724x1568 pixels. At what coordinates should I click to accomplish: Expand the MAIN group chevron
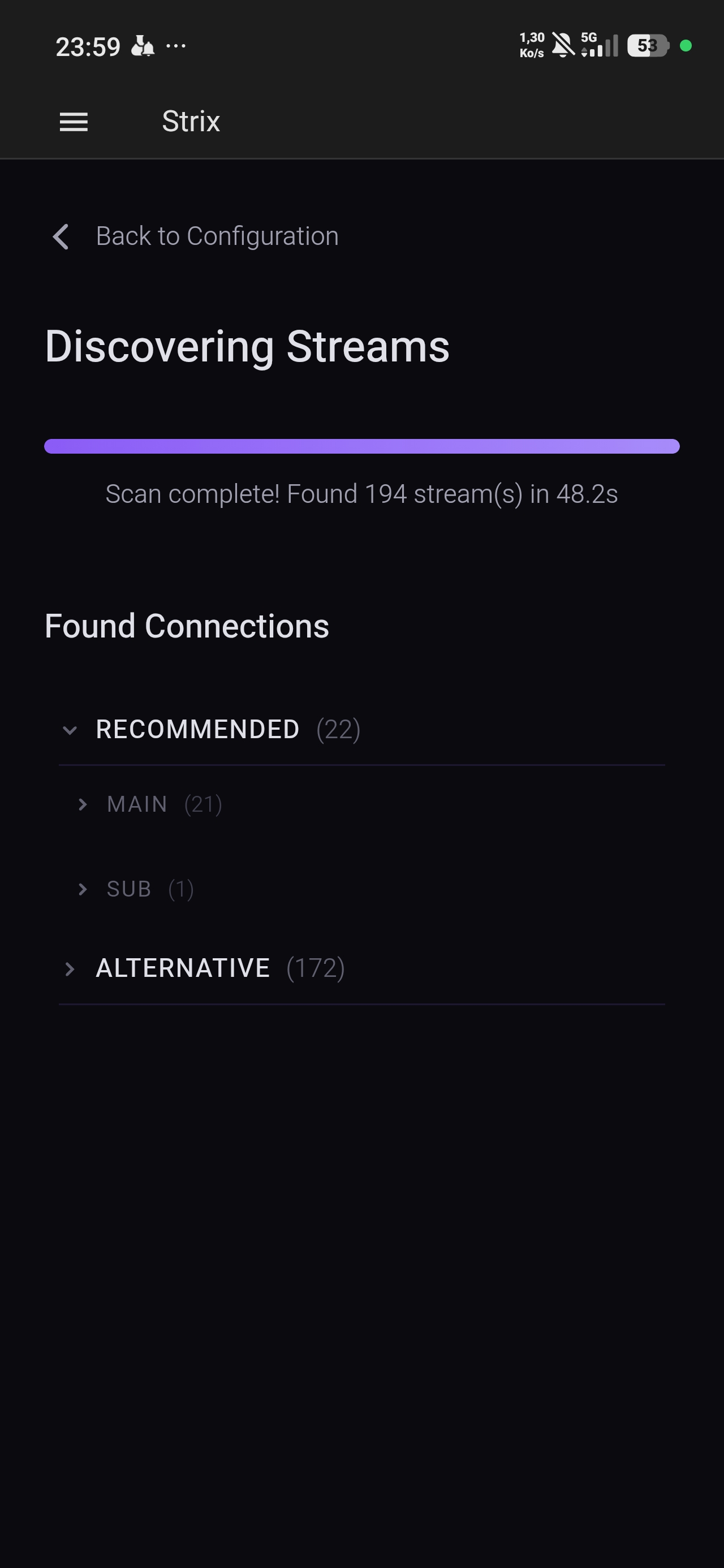83,805
